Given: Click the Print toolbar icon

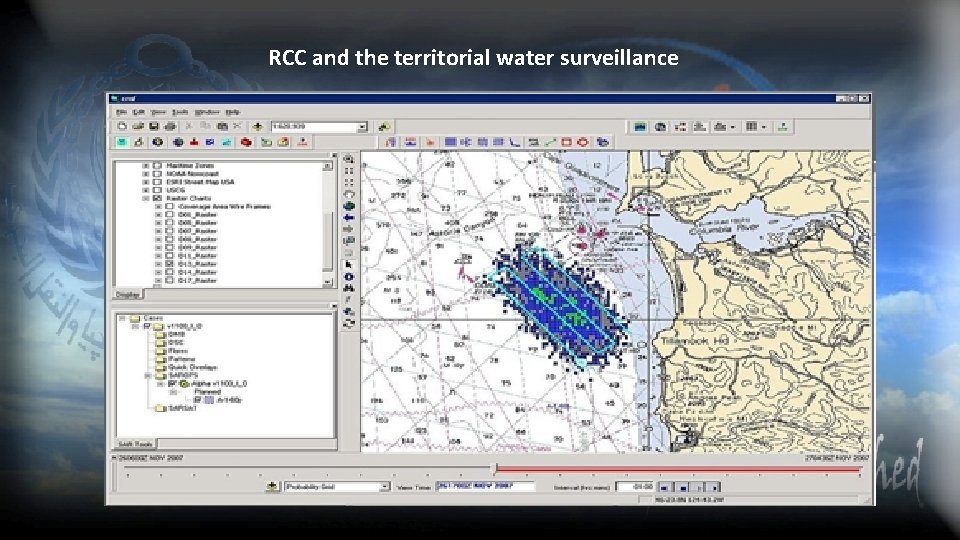Looking at the screenshot, I should [170, 127].
